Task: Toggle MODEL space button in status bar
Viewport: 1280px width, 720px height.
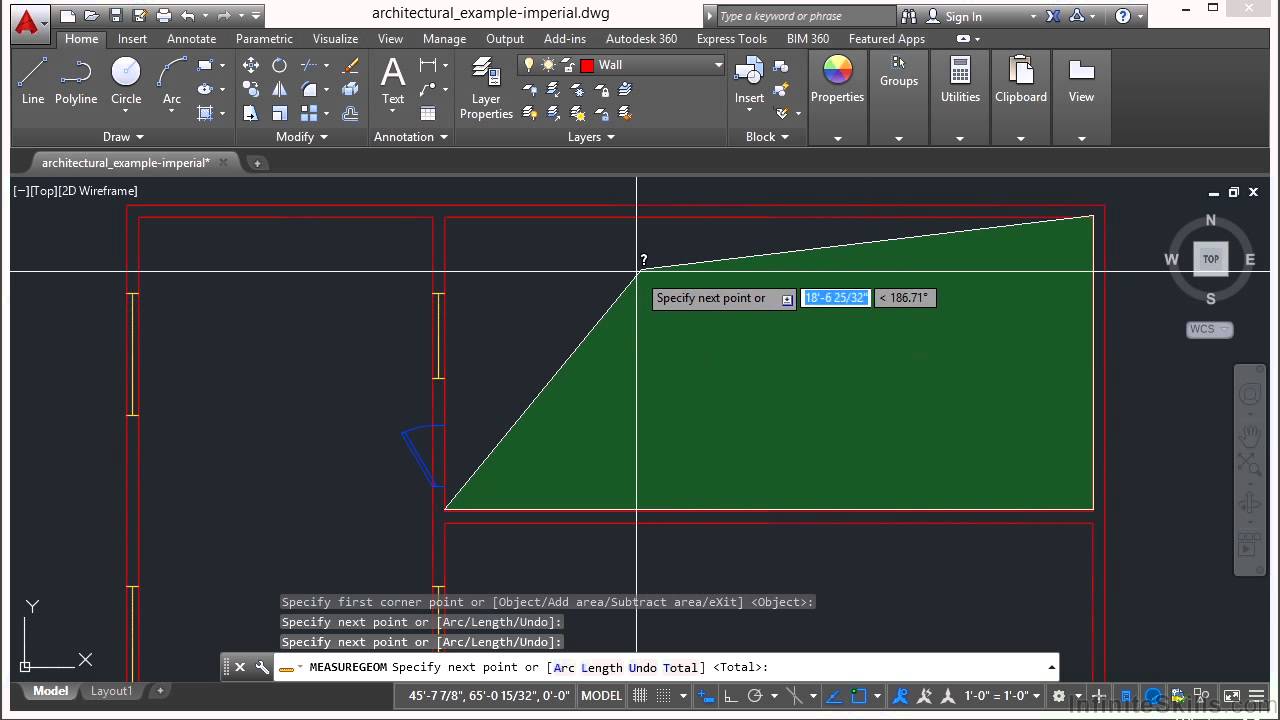Action: coord(601,696)
